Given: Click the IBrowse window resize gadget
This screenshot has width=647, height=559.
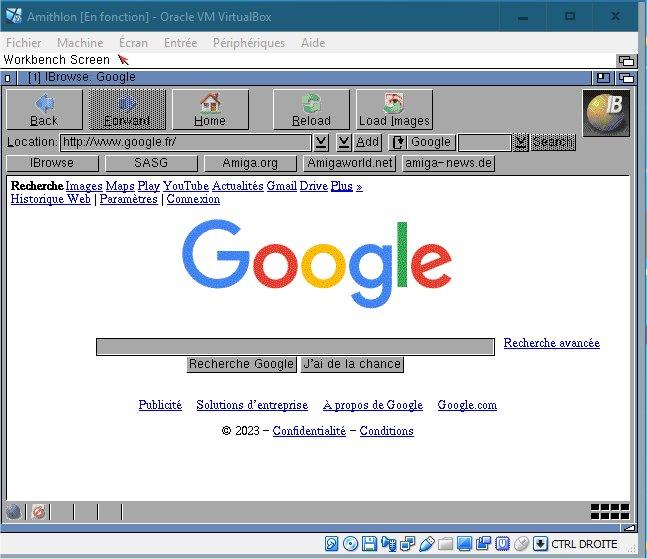Looking at the screenshot, I should [628, 528].
